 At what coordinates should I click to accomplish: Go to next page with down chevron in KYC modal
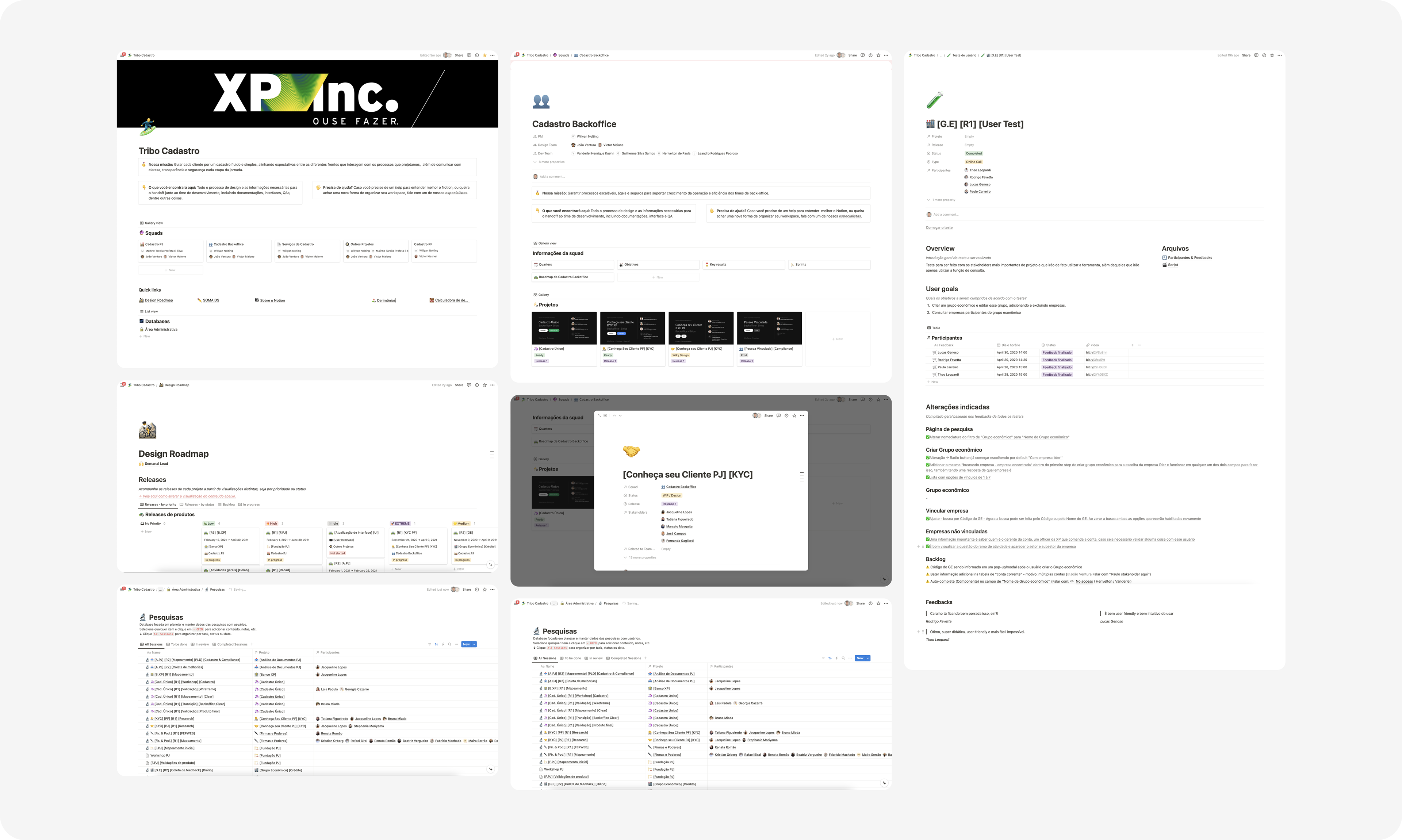(x=620, y=415)
